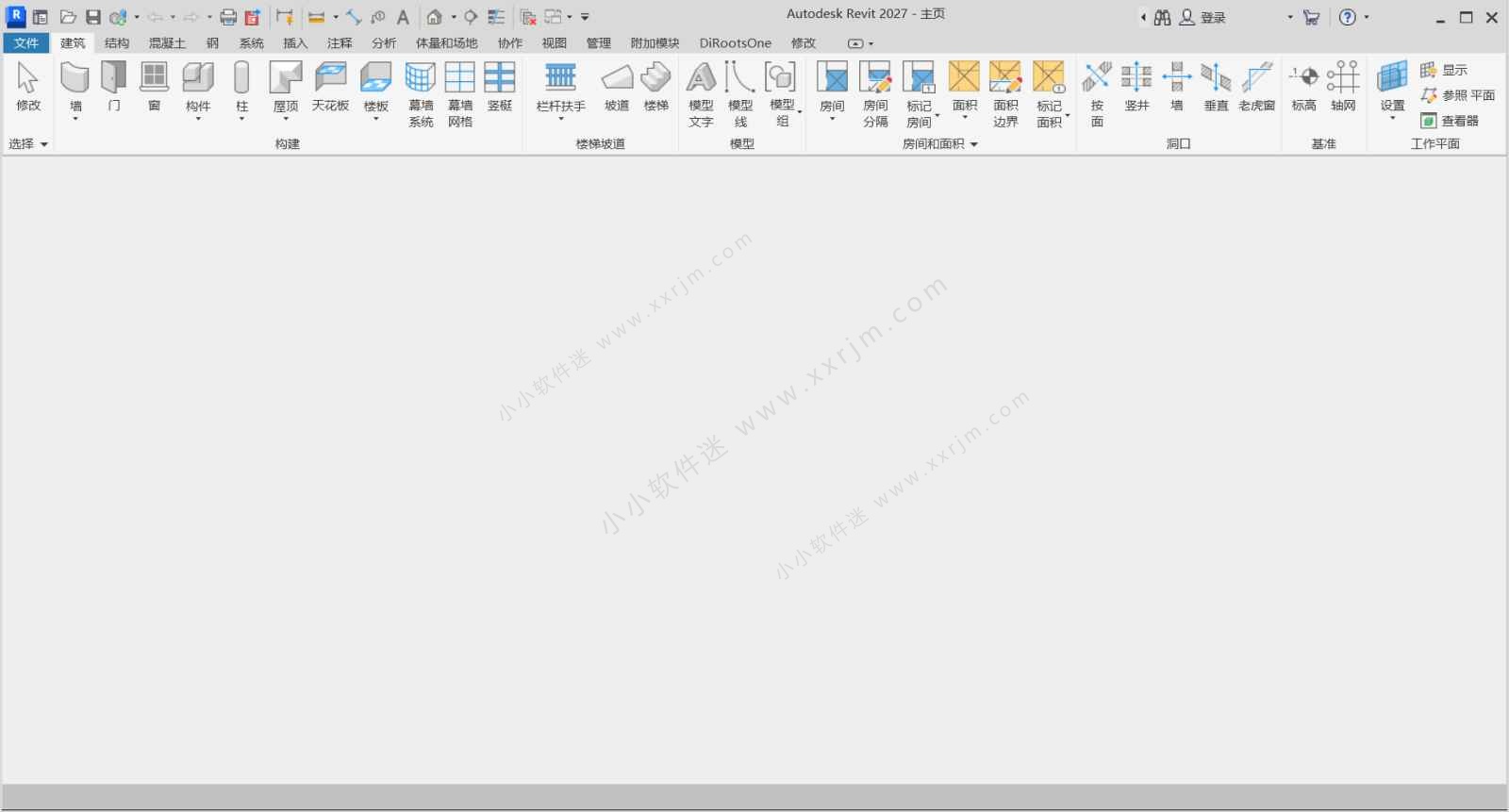Click the Open folder icon in quick access toolbar

click(68, 17)
